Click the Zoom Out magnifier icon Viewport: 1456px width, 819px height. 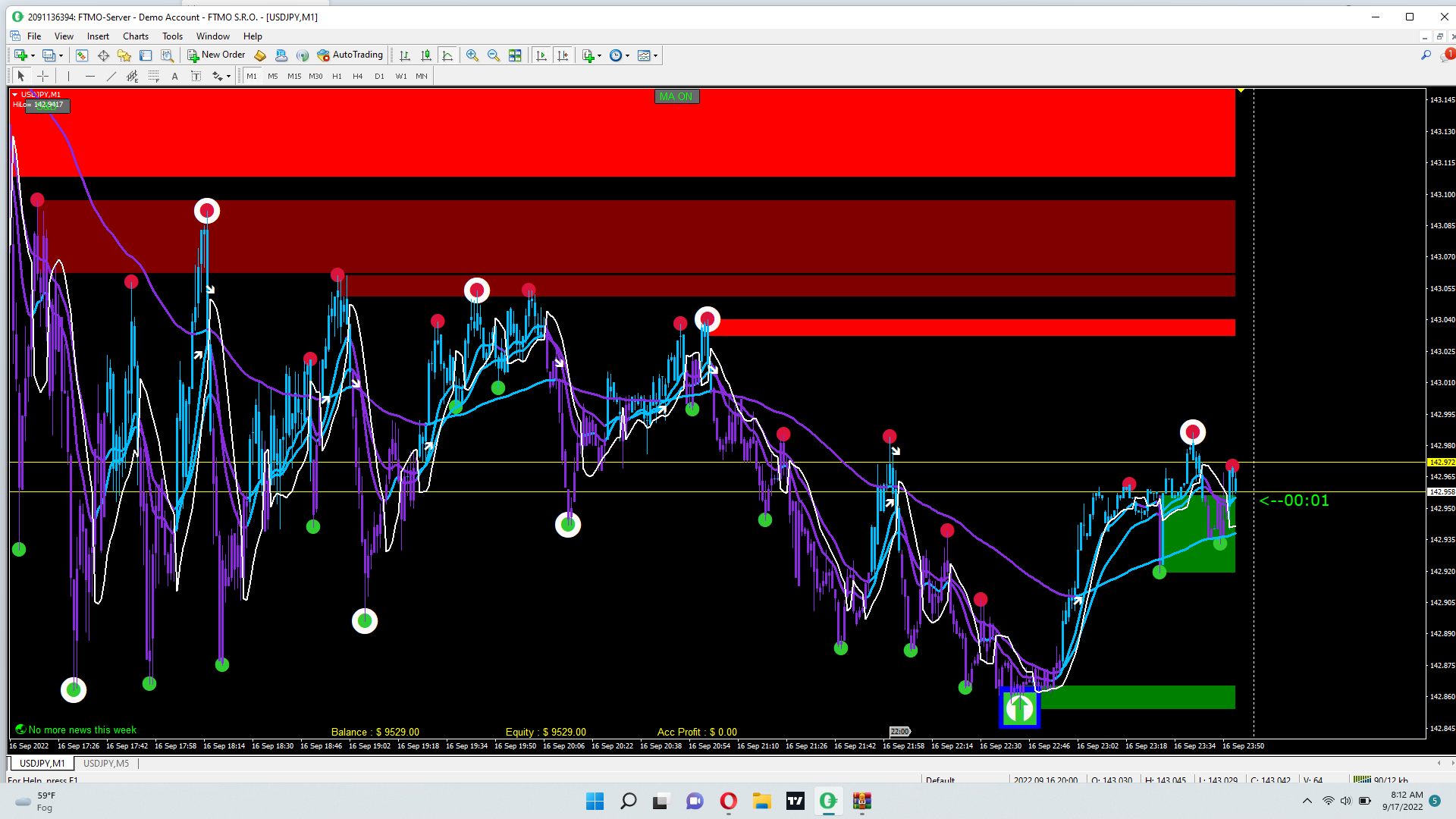click(494, 55)
